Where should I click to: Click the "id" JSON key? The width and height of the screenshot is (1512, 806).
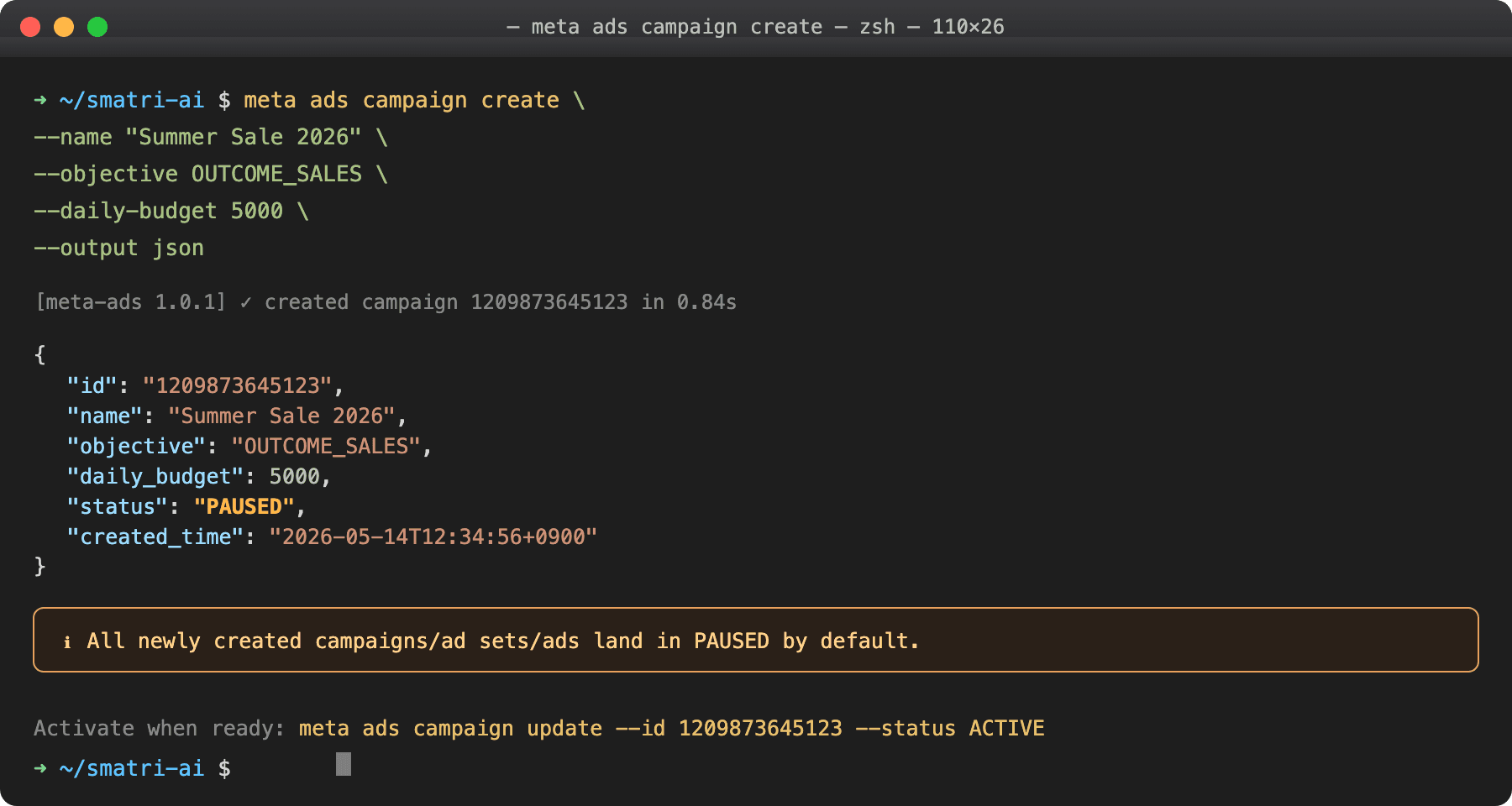92,385
